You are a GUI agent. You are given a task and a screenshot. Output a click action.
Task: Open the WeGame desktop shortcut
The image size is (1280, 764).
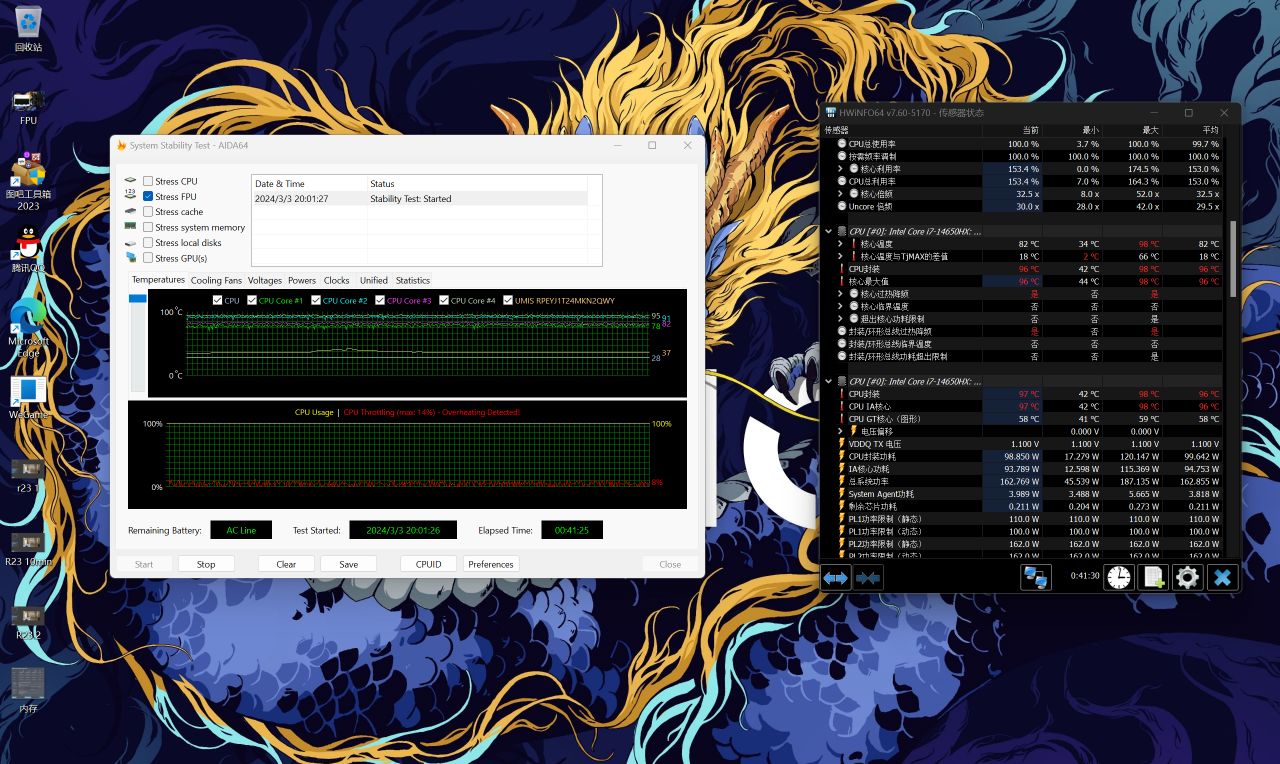(28, 397)
